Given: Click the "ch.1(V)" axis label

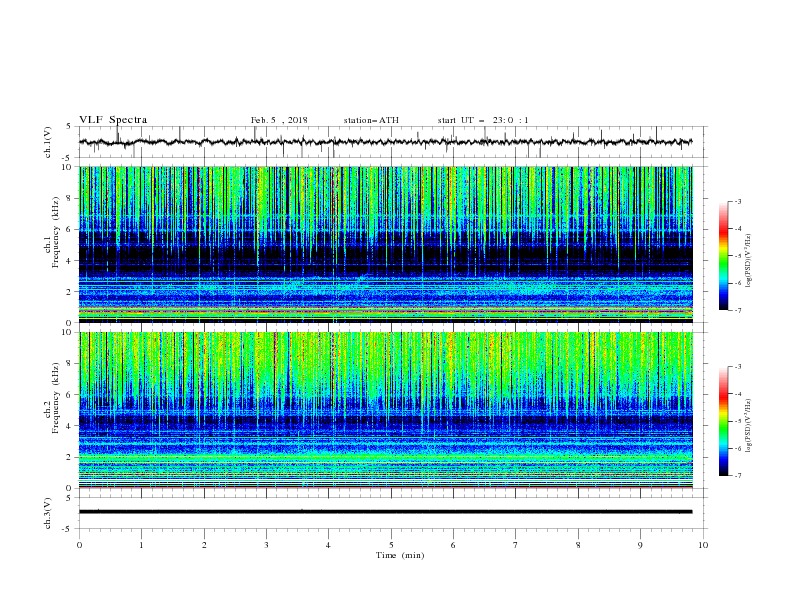Looking at the screenshot, I should [x=48, y=142].
